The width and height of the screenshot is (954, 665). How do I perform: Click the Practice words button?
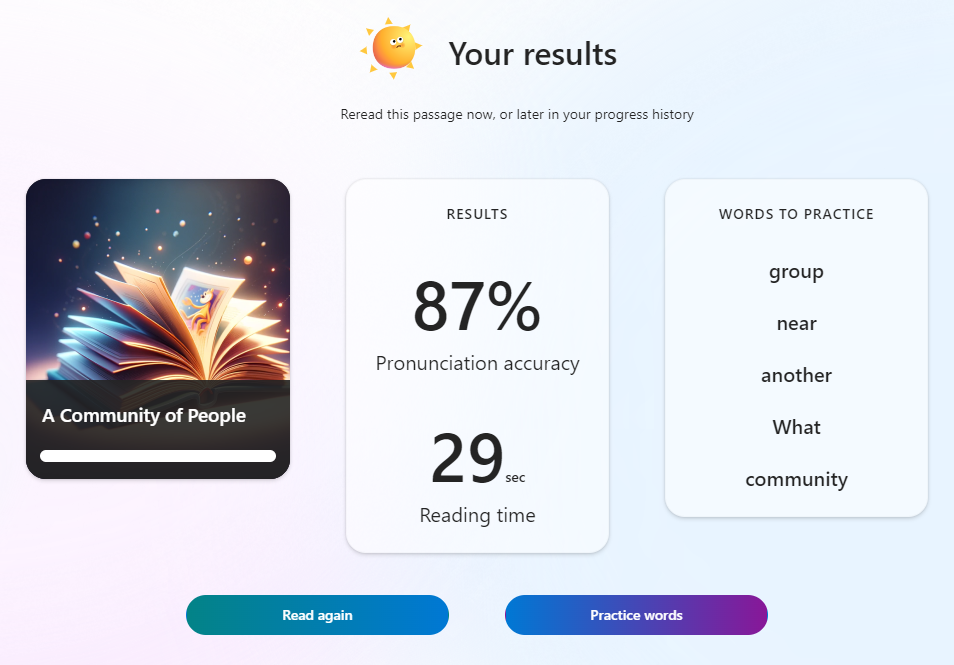[636, 615]
